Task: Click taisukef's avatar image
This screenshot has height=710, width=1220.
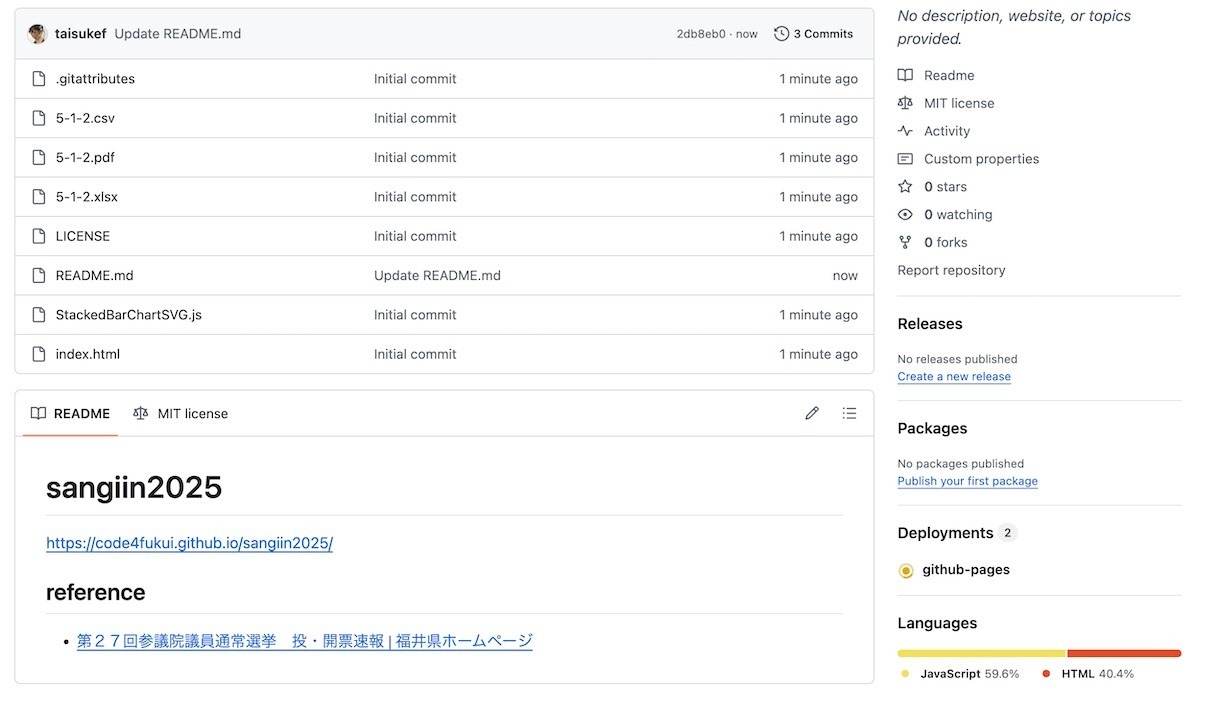Action: pos(37,34)
